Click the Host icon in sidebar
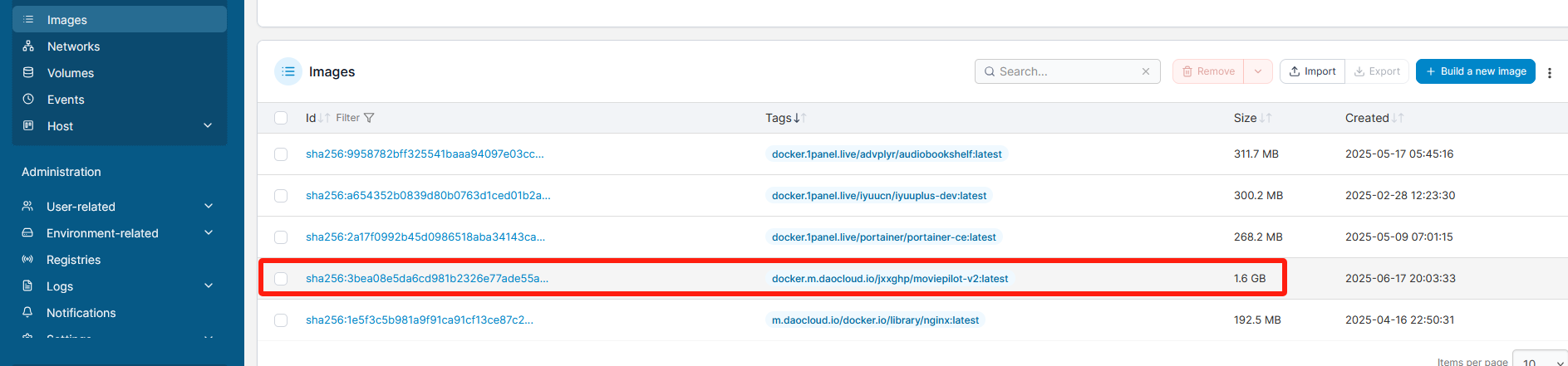Viewport: 1568px width, 366px height. tap(28, 125)
